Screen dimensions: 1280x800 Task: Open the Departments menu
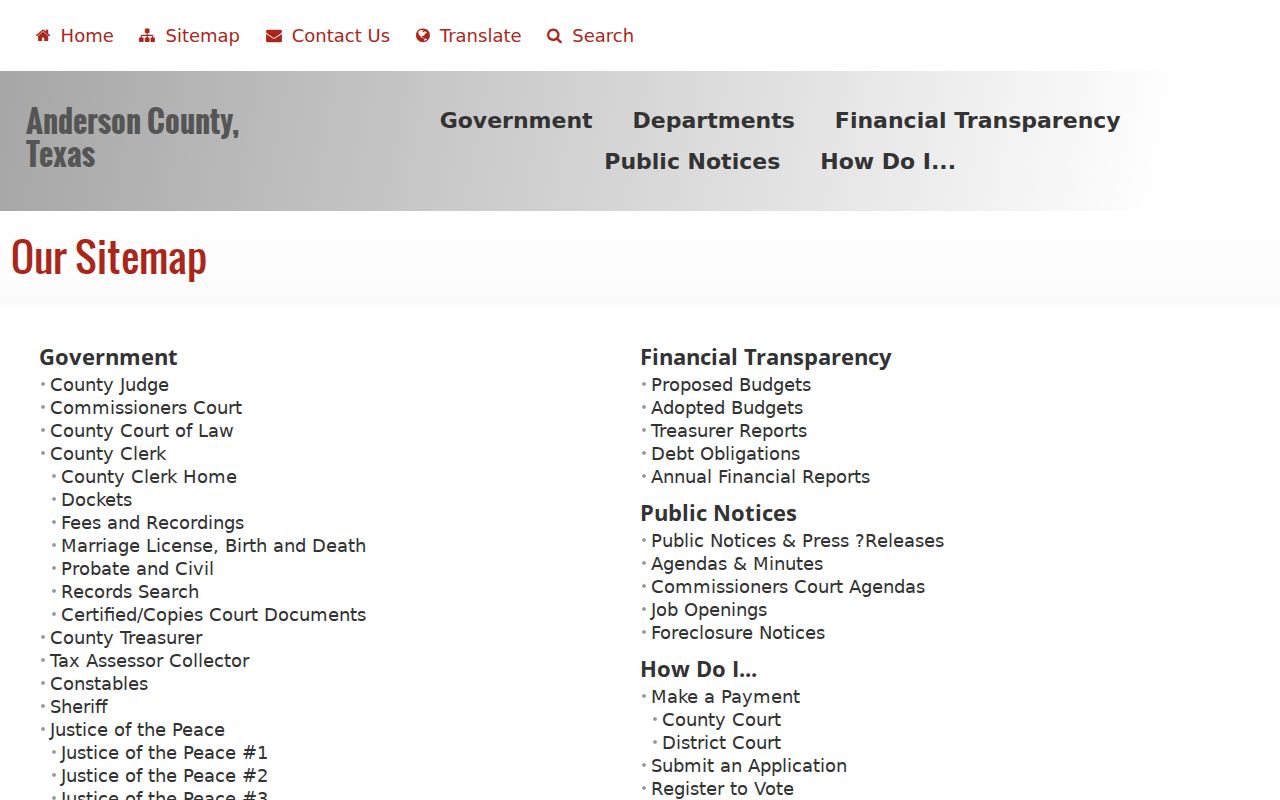click(x=713, y=120)
